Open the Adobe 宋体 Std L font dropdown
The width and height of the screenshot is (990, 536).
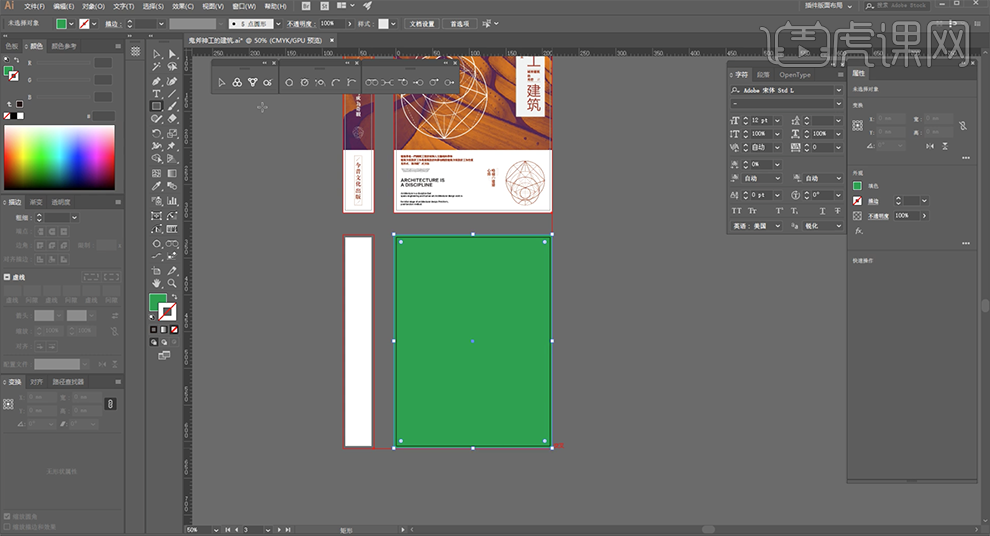838,90
